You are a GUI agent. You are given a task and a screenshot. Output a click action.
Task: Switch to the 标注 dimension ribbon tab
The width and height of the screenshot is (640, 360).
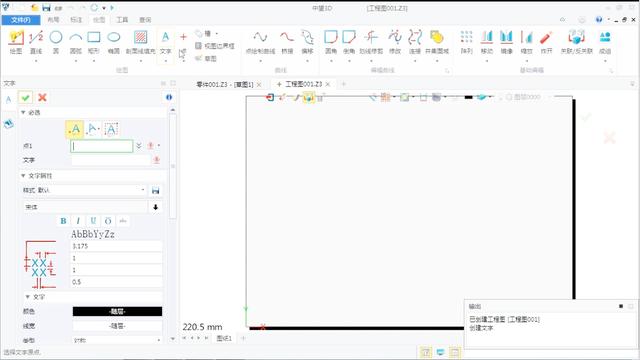point(76,20)
